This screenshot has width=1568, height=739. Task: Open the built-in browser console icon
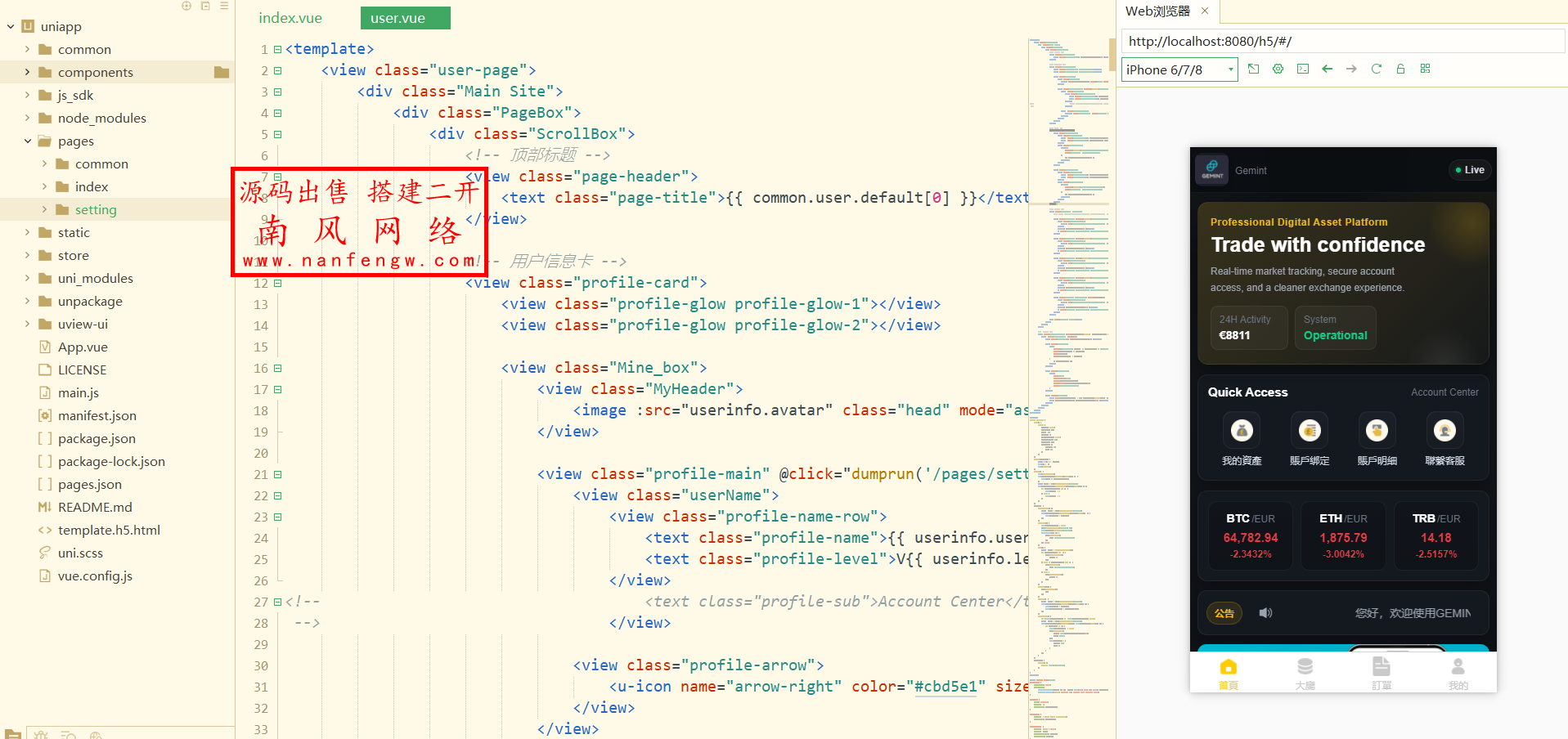pos(1302,69)
